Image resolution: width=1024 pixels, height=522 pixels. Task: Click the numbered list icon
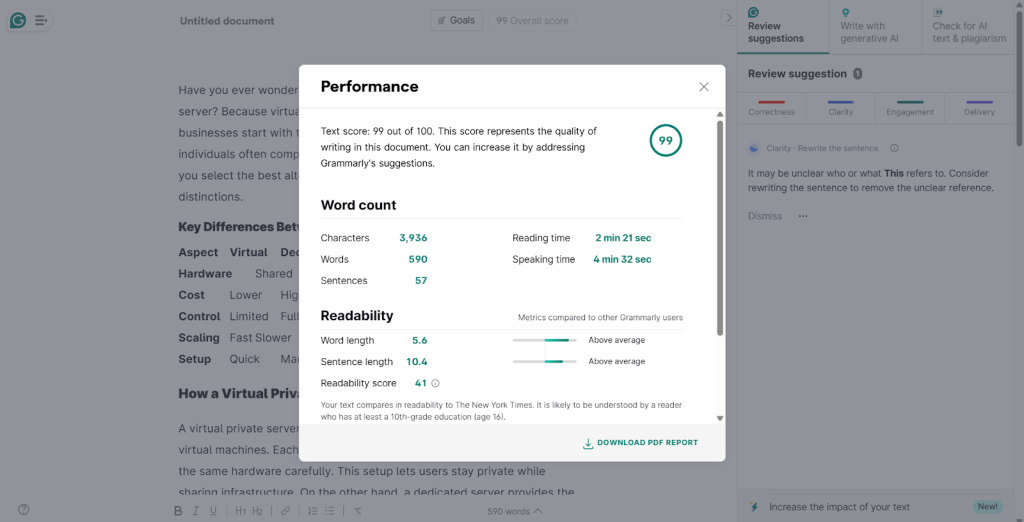312,511
